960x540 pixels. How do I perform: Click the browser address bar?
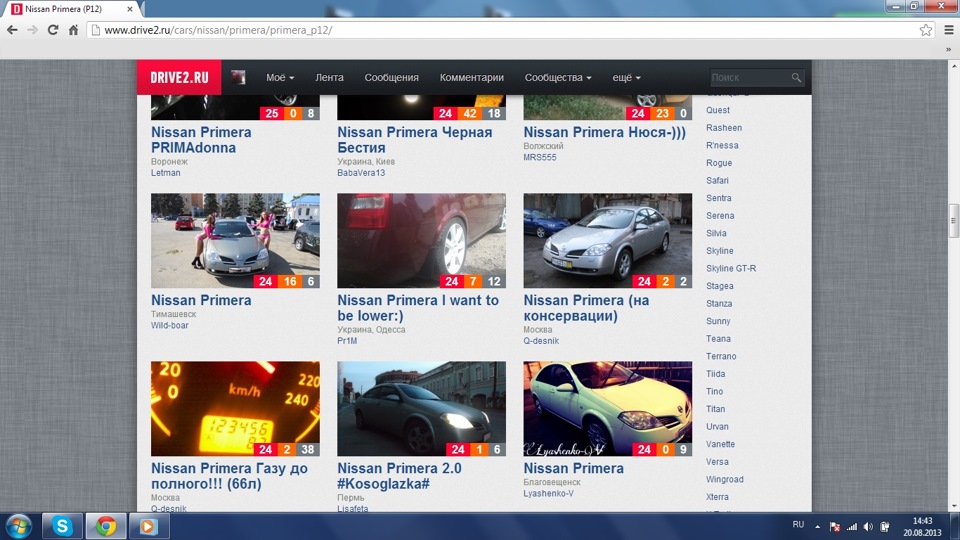click(502, 30)
